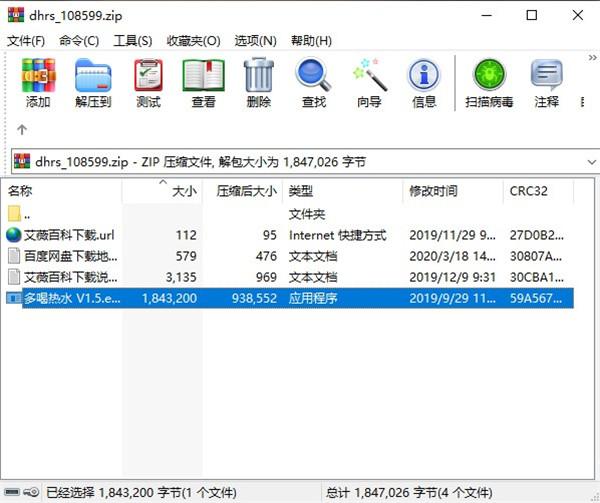Open the 选项(N) menu

coord(255,41)
